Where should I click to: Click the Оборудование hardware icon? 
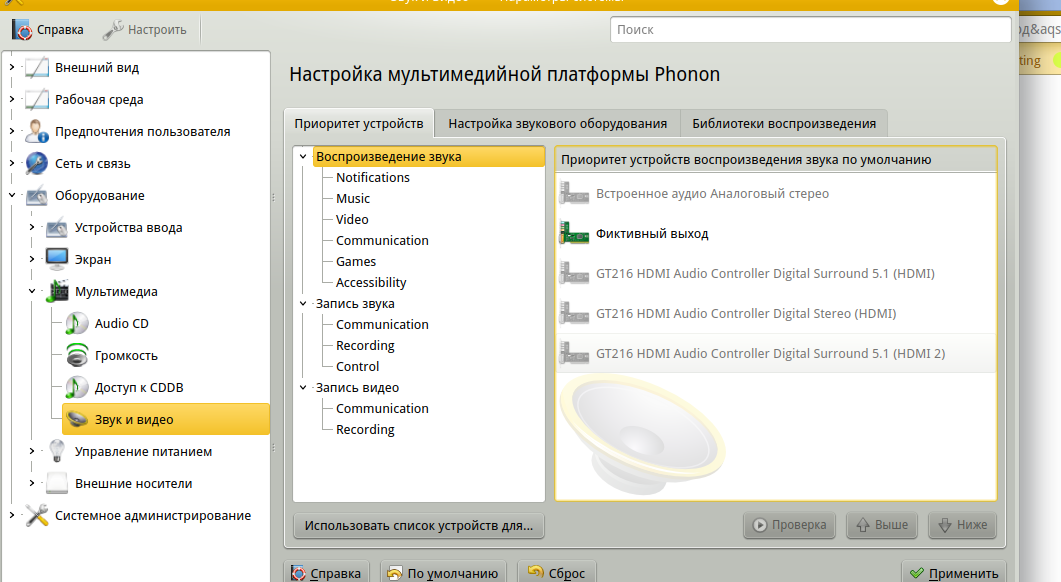click(x=37, y=196)
